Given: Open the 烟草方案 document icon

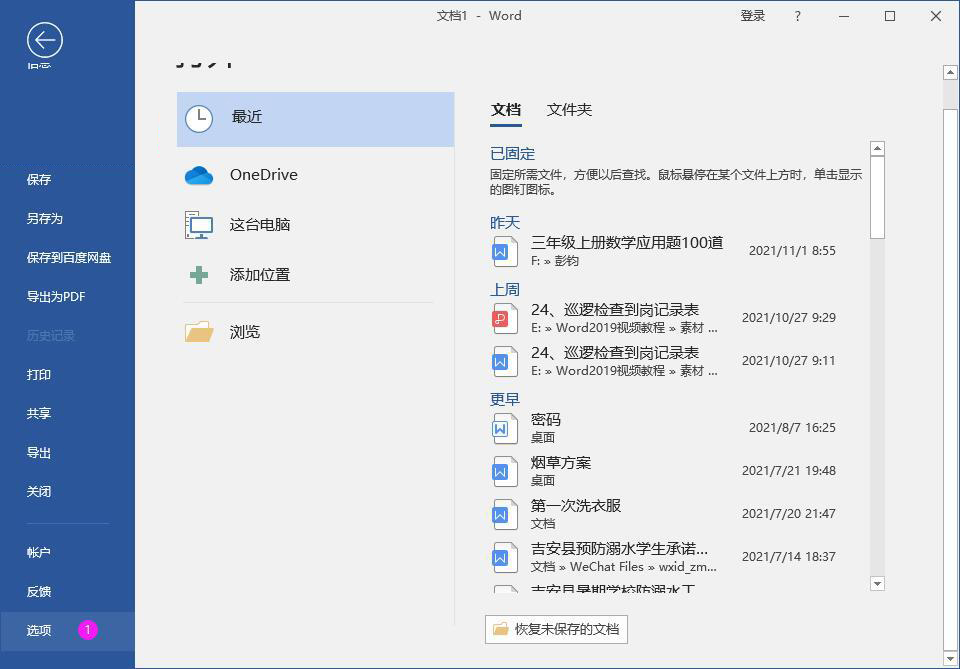Looking at the screenshot, I should click(x=504, y=470).
